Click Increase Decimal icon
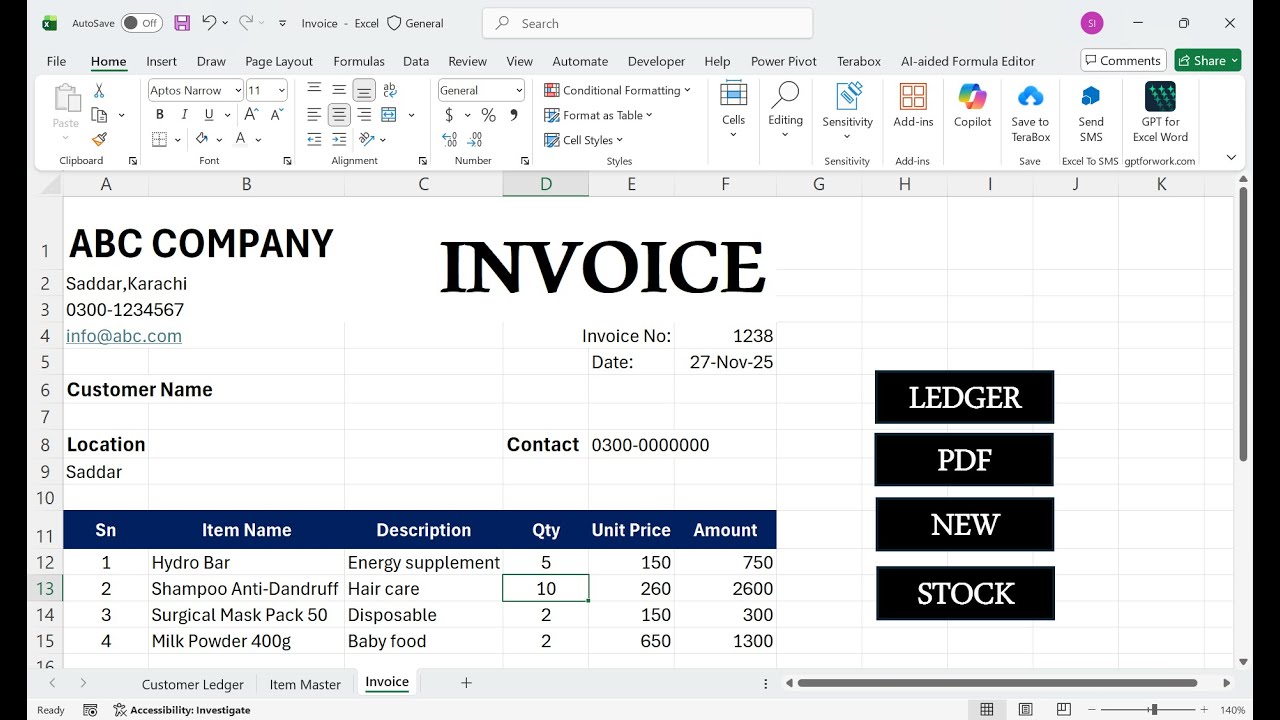This screenshot has height=720, width=1280. (x=450, y=139)
